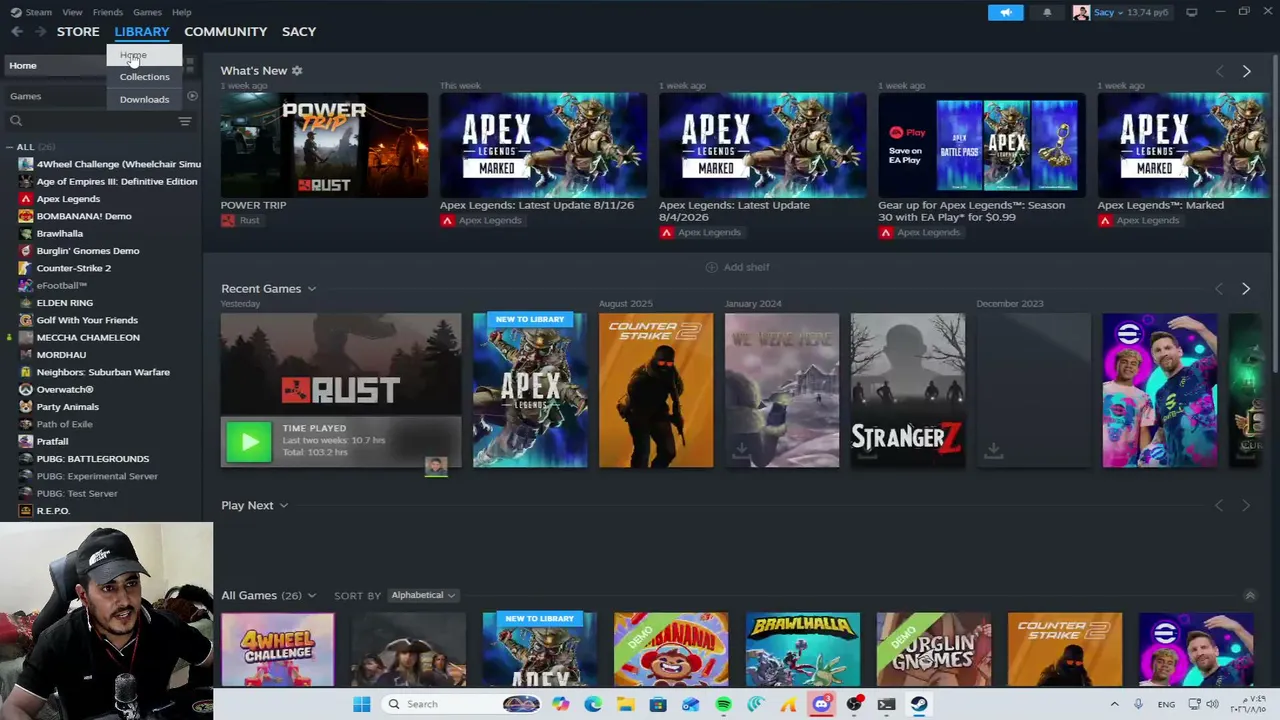Expand the Recent Games shelf dropdown
The width and height of the screenshot is (1280, 720).
coord(311,289)
